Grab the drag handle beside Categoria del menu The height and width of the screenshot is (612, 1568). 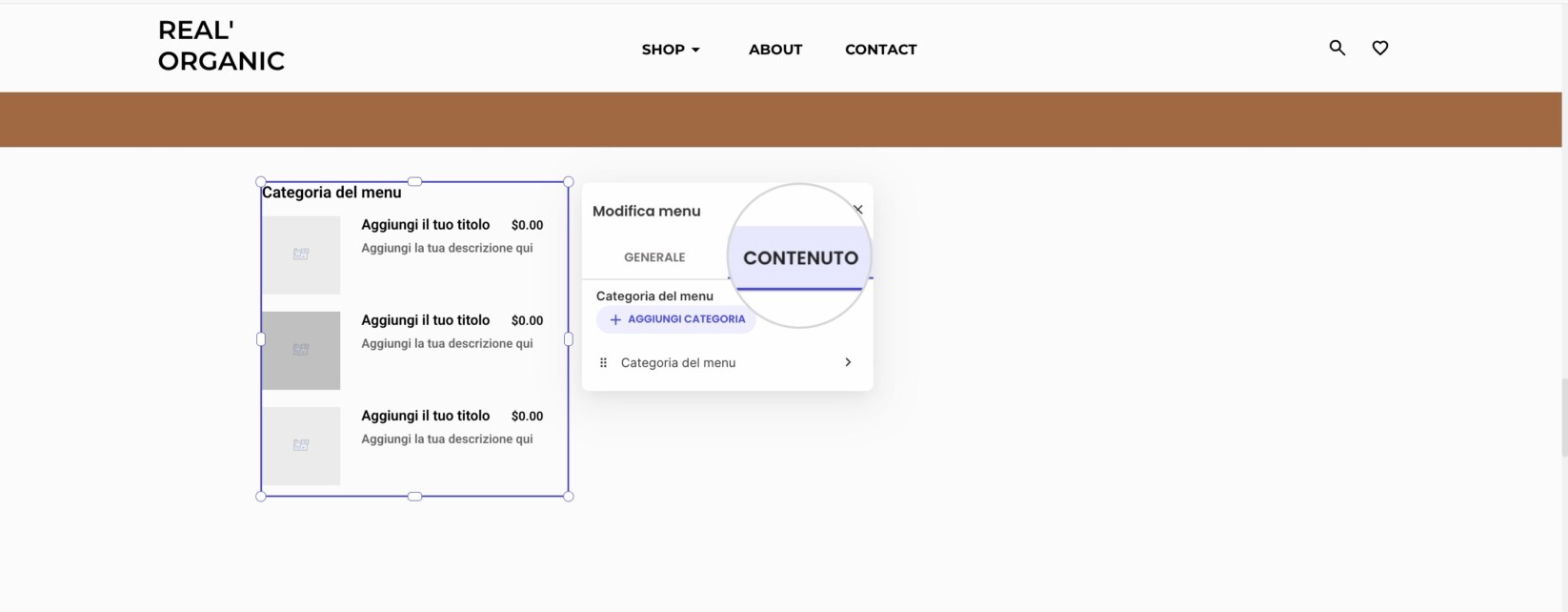(x=603, y=362)
